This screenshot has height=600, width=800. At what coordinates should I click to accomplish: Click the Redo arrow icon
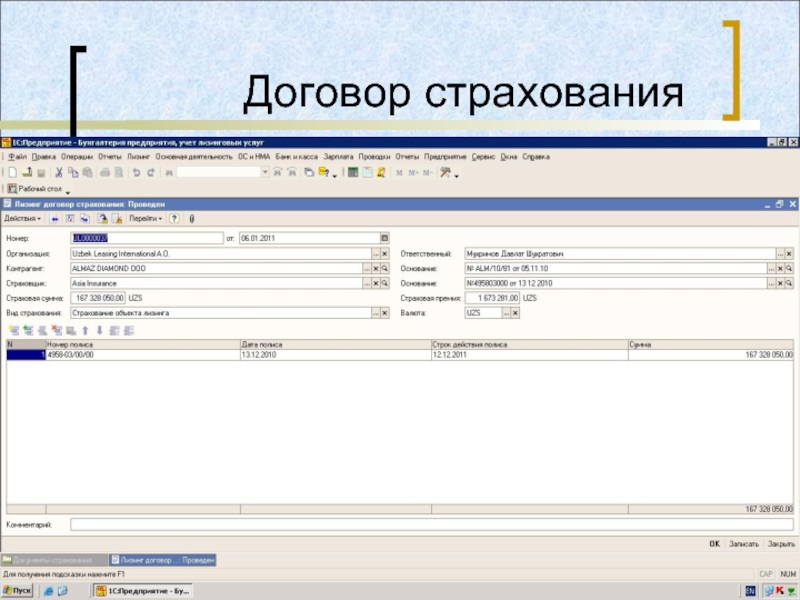pyautogui.click(x=151, y=172)
